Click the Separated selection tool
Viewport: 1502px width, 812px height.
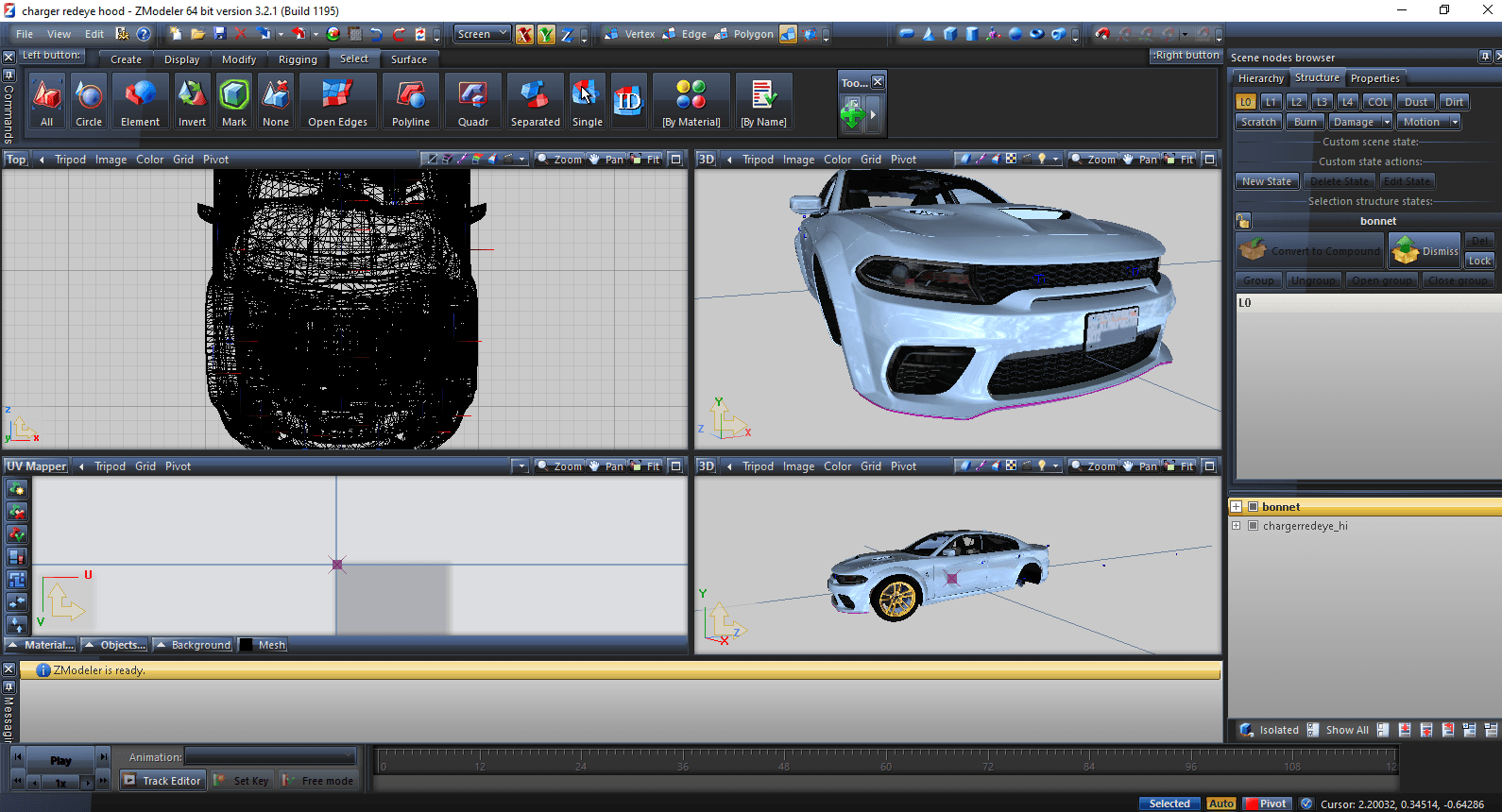(535, 102)
